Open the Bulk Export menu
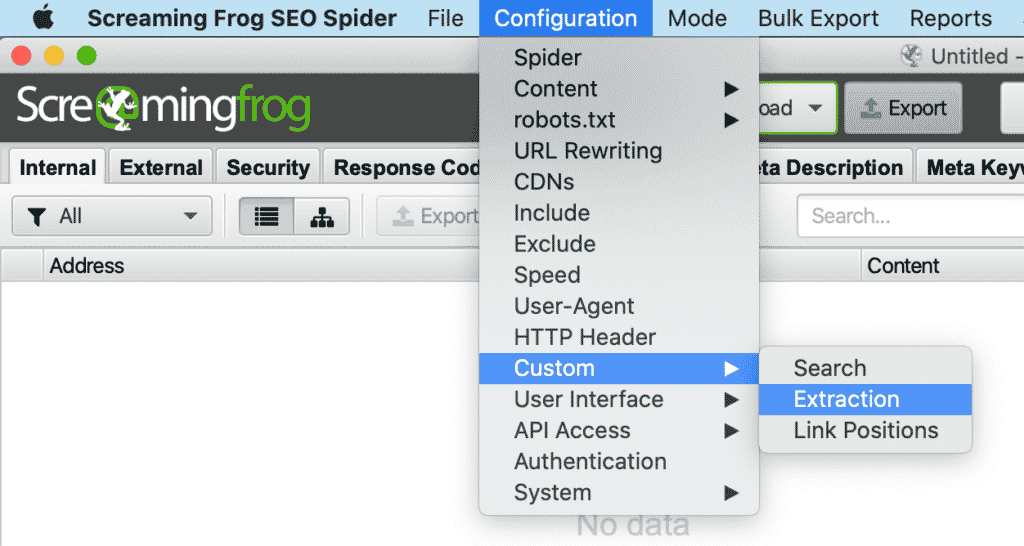The image size is (1024, 546). [x=818, y=18]
